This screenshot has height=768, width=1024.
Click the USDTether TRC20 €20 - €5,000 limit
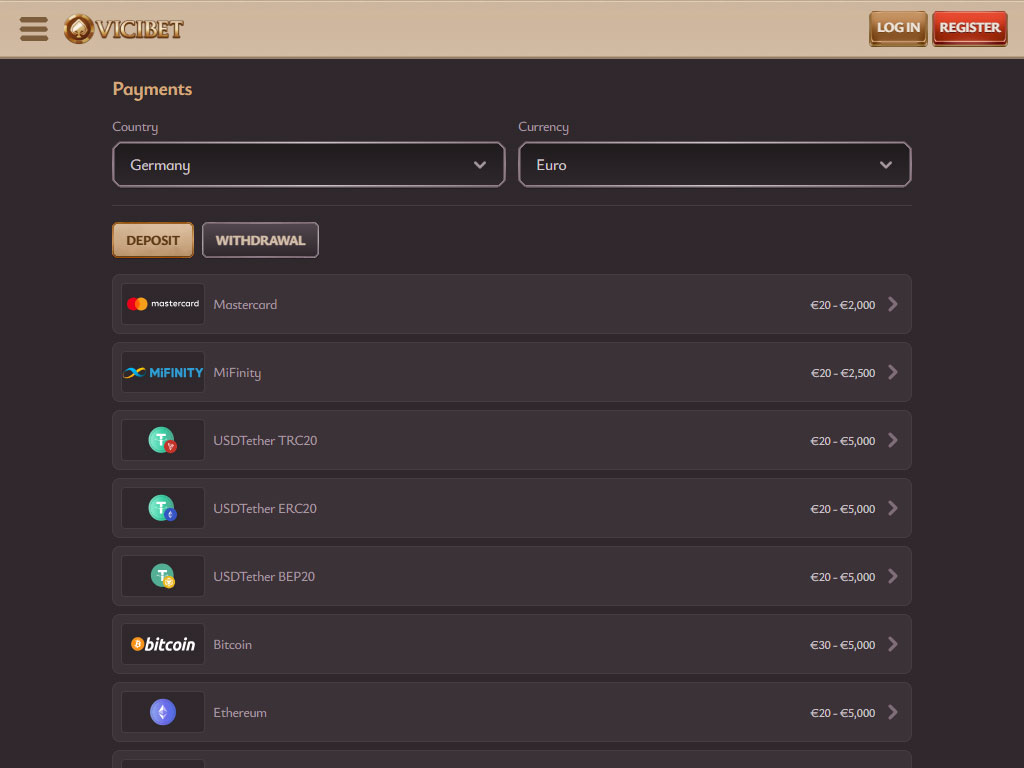pyautogui.click(x=842, y=441)
